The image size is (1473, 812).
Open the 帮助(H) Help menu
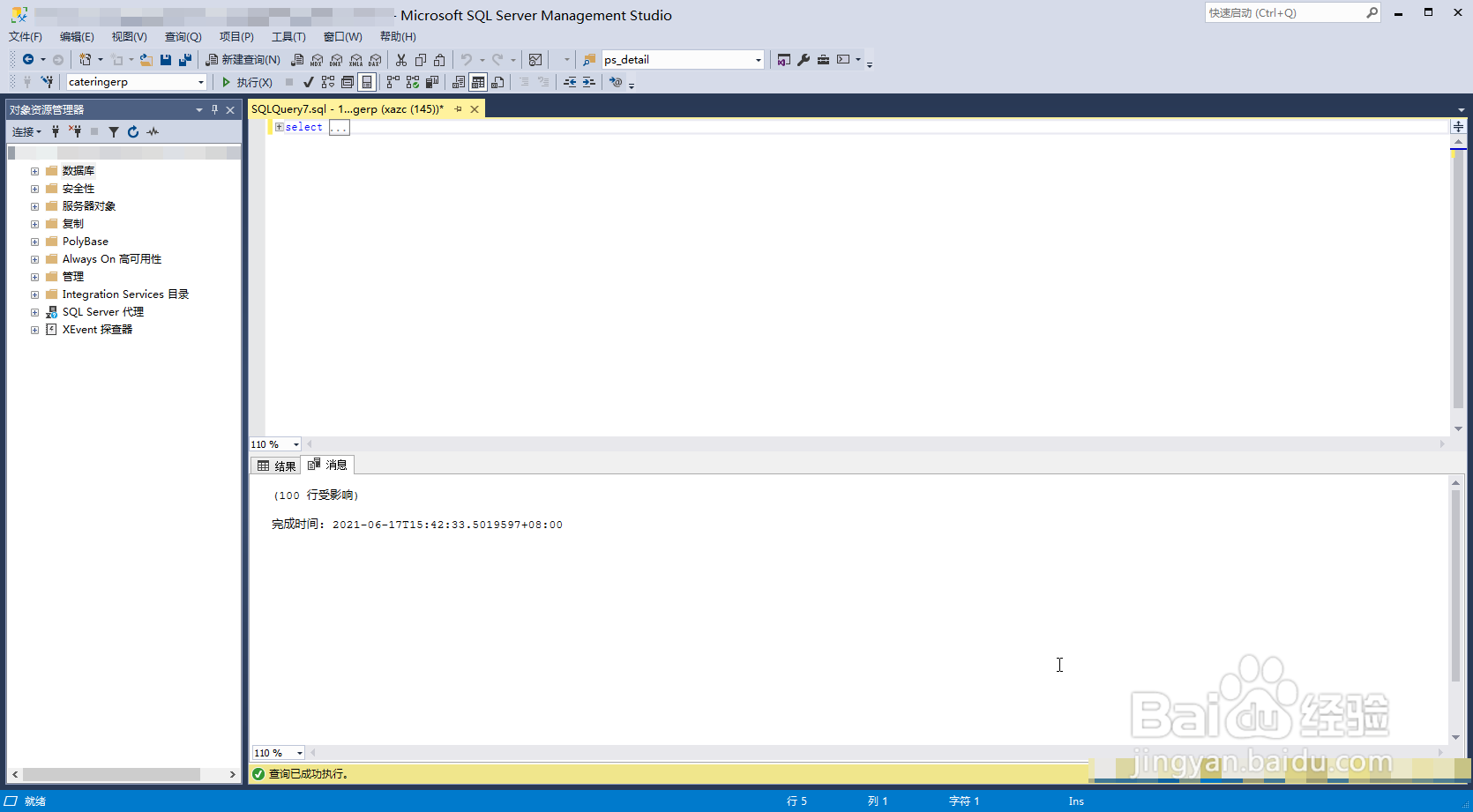click(x=398, y=36)
